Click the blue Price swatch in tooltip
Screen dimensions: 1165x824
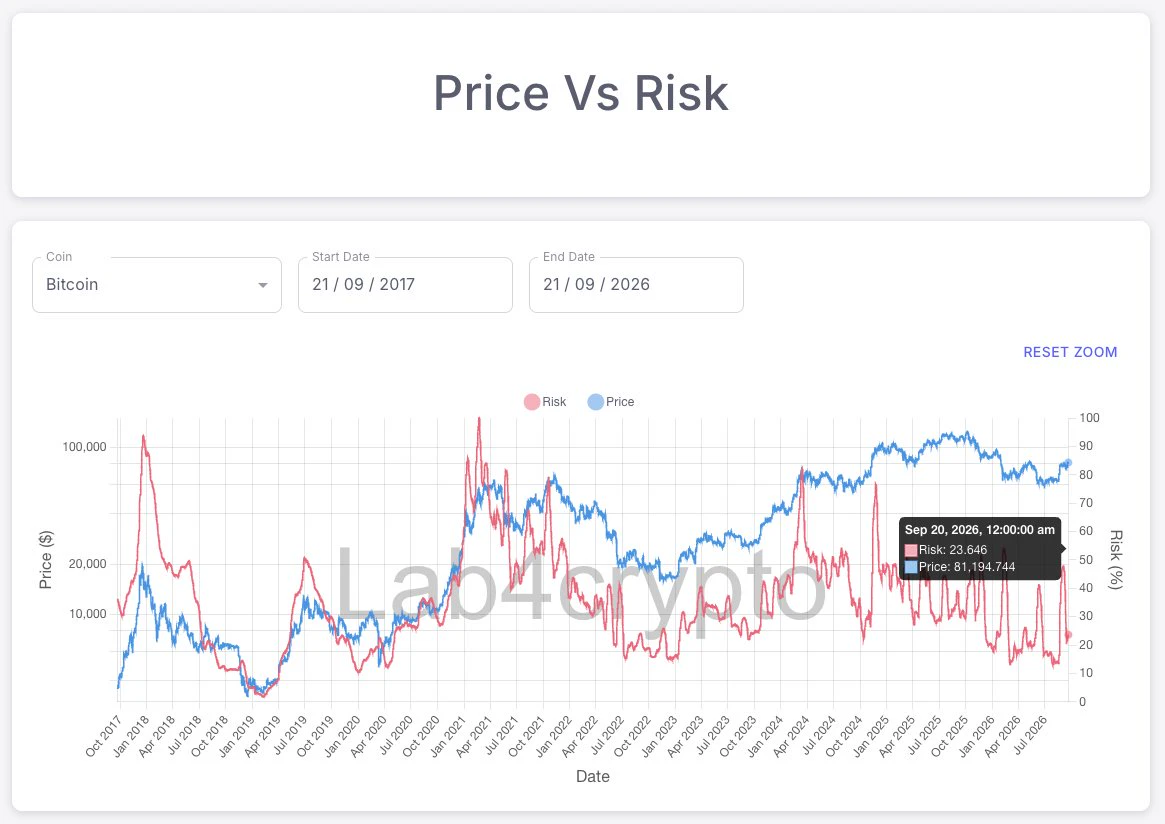(x=911, y=567)
